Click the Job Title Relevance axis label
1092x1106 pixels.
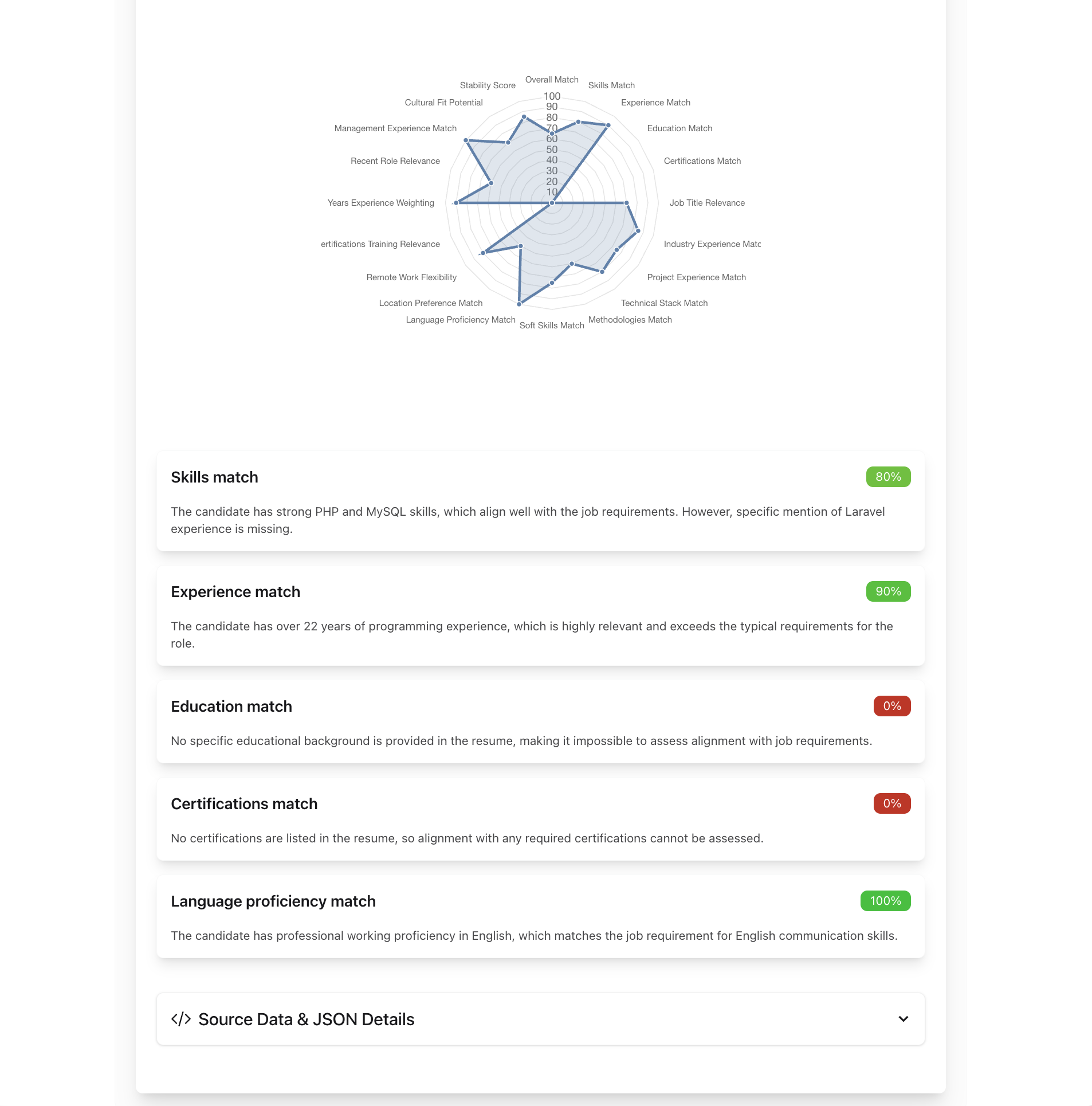point(708,202)
